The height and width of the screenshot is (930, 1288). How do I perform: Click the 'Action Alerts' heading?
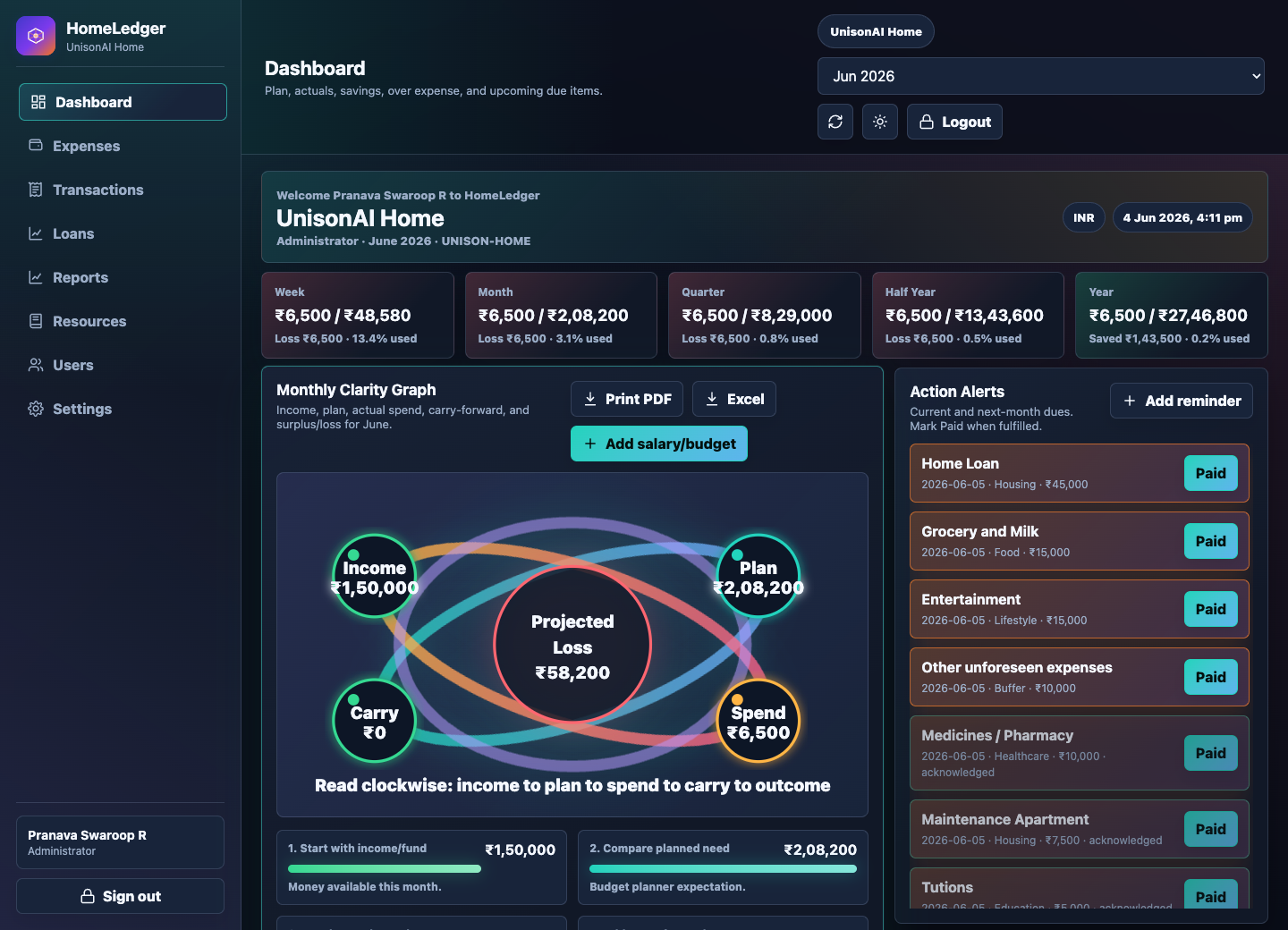tap(957, 392)
